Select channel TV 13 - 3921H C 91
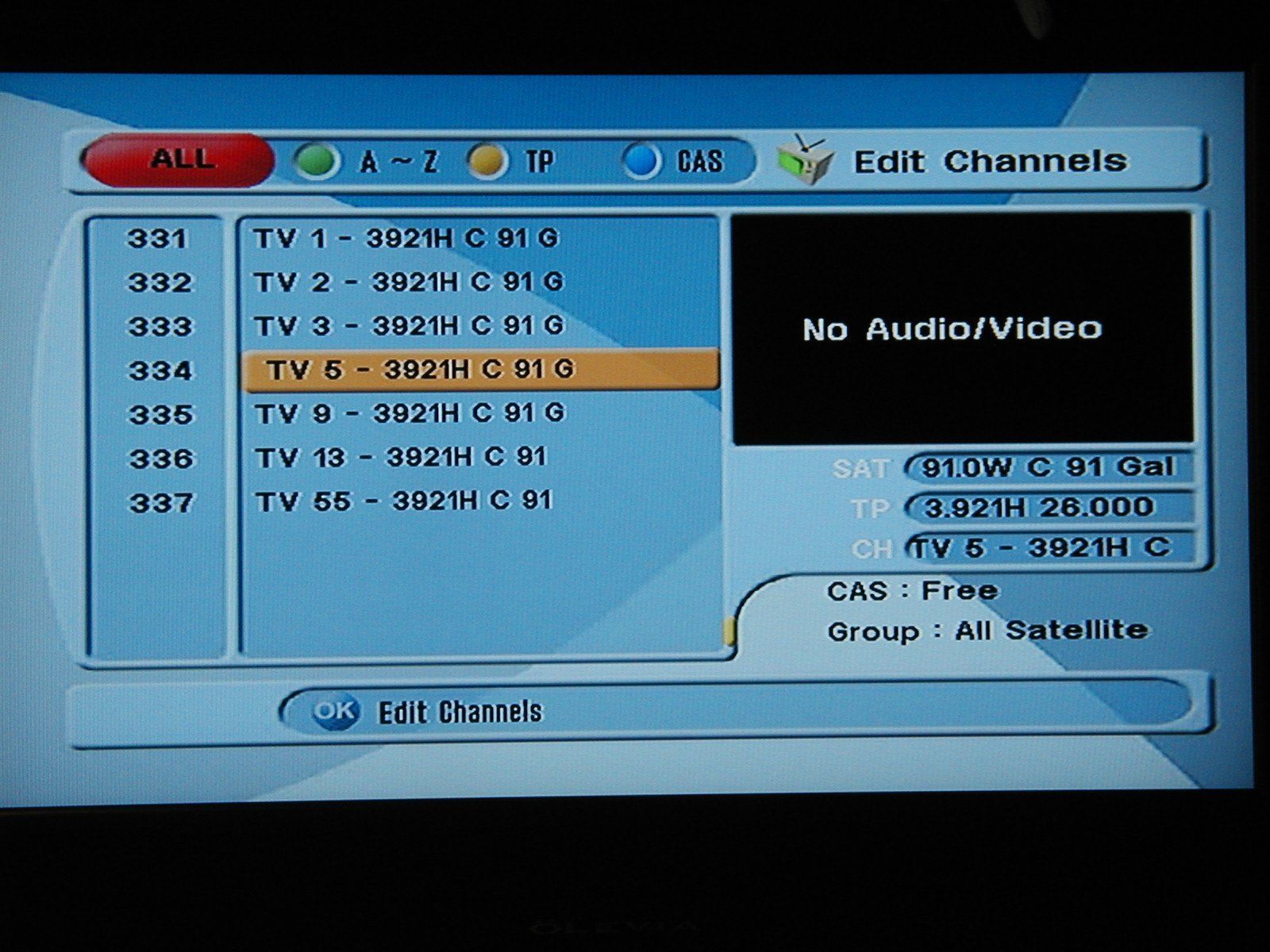 tap(401, 457)
